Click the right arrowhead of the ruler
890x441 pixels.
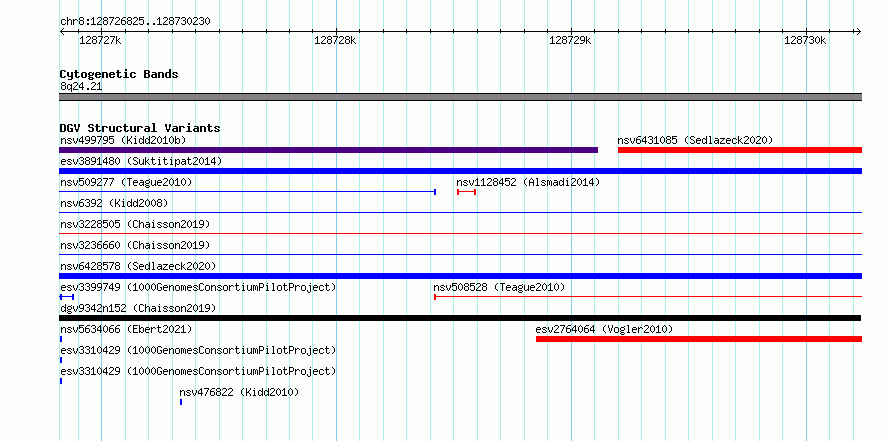point(858,32)
